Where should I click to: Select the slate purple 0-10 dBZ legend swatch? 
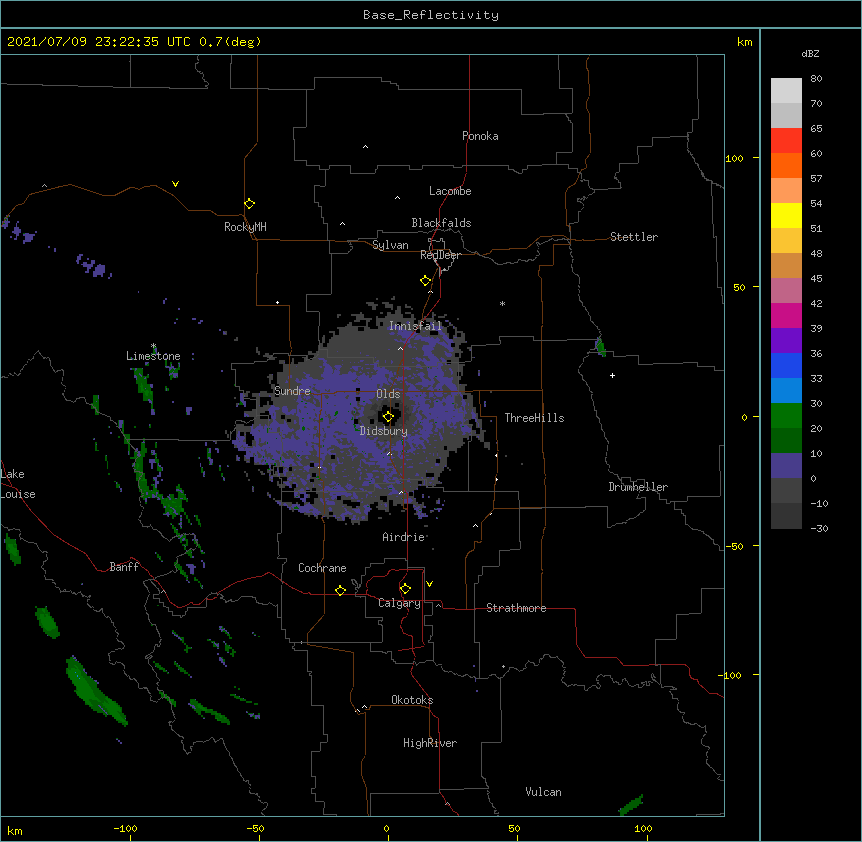(x=786, y=466)
